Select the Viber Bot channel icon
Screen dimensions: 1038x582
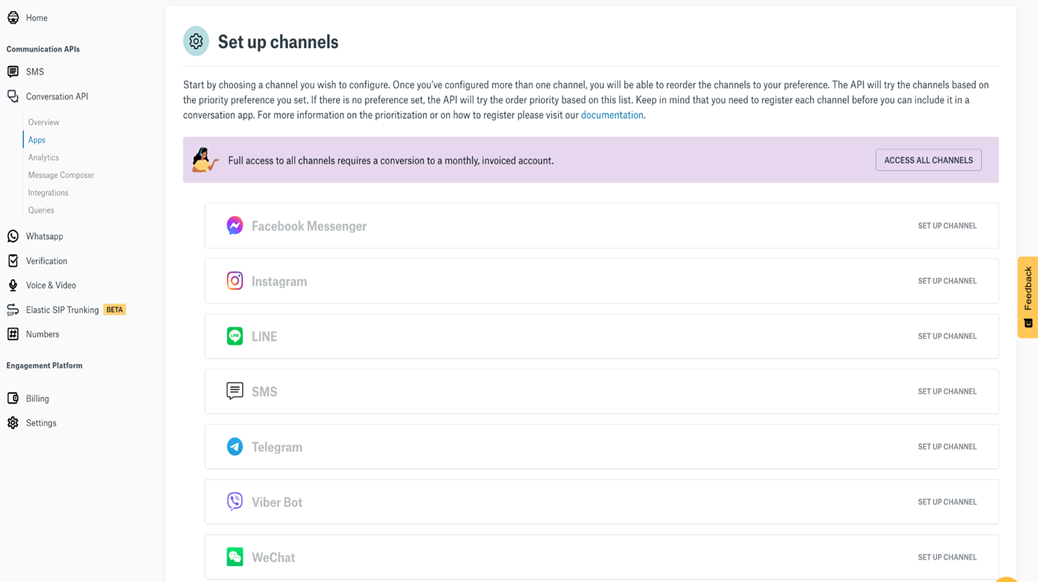coord(234,501)
